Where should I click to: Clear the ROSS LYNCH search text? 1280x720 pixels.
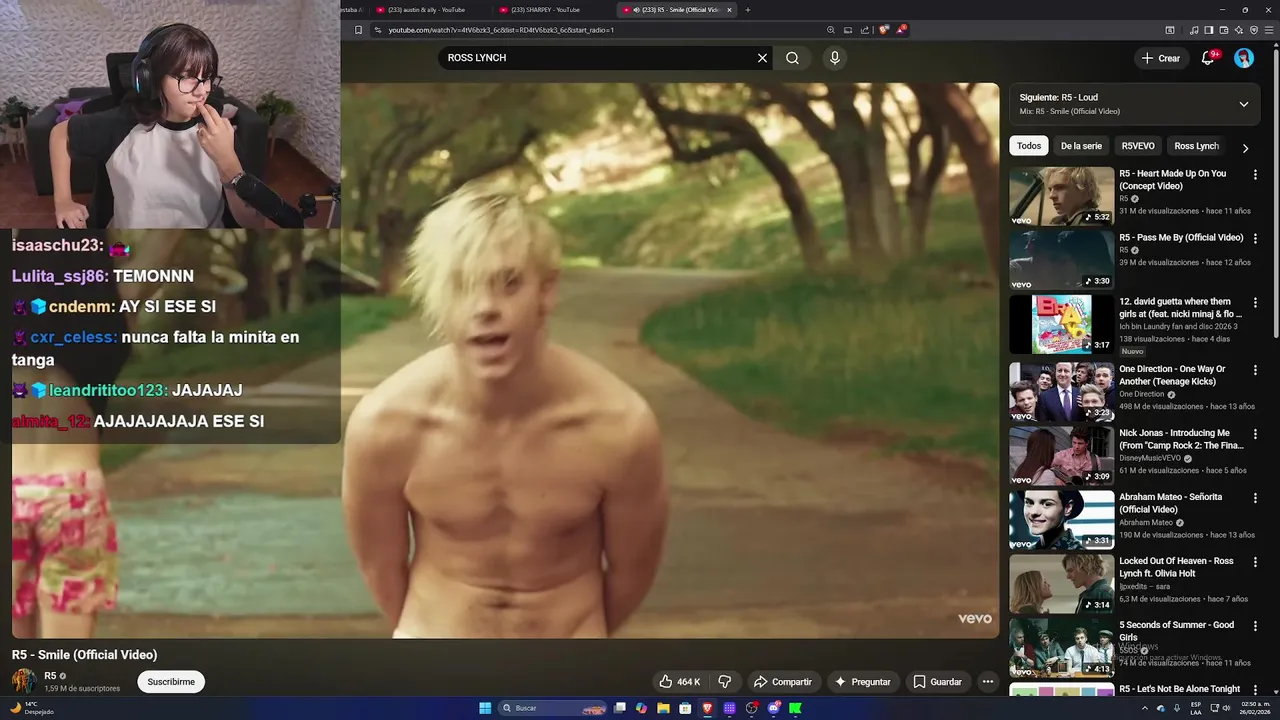click(762, 58)
